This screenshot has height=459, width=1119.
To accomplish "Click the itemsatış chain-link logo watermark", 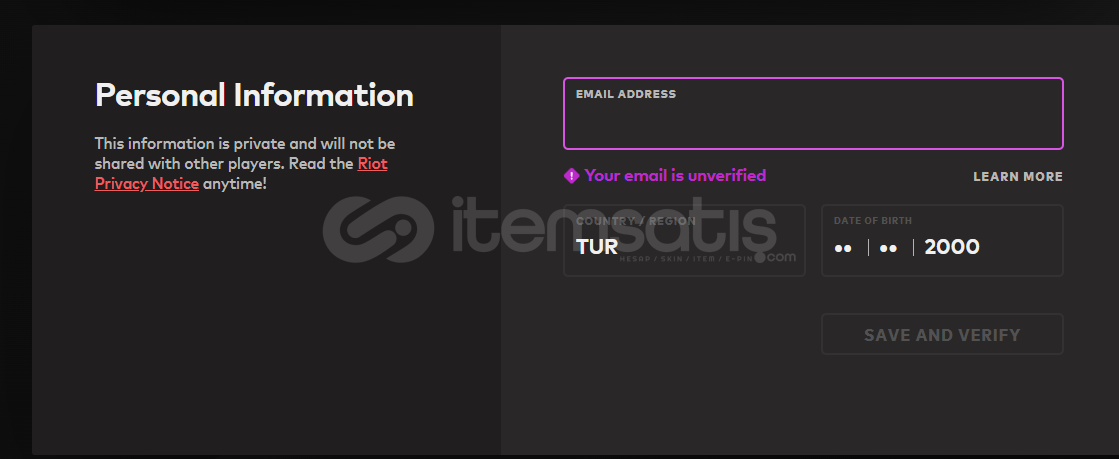I will coord(378,230).
